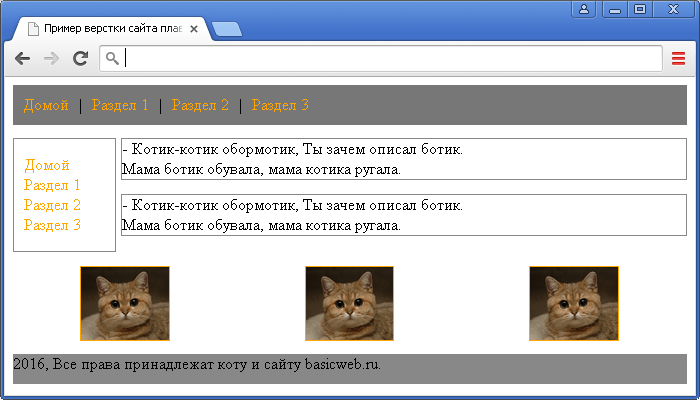
Task: Select 'Раздел 3' in the left sidebar
Action: point(52,225)
